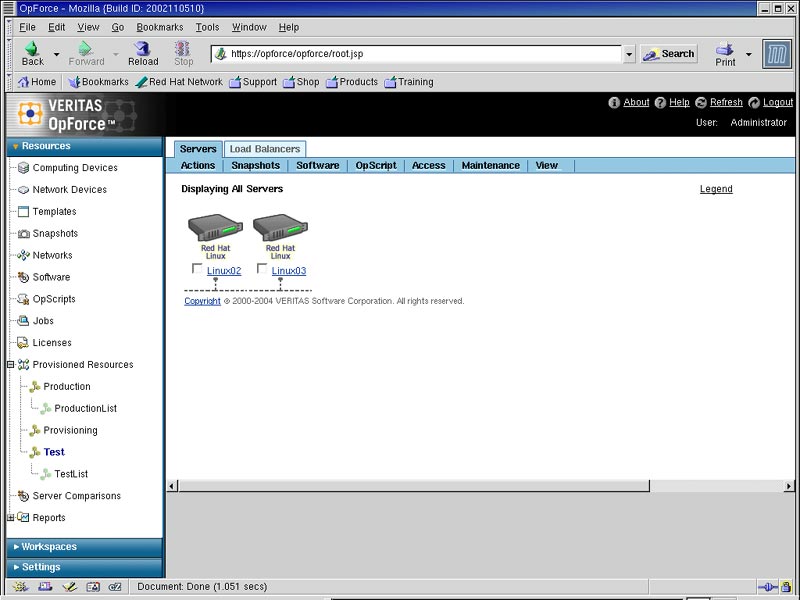The width and height of the screenshot is (800, 600).
Task: Open Software in the sidebar tree
Action: [51, 277]
